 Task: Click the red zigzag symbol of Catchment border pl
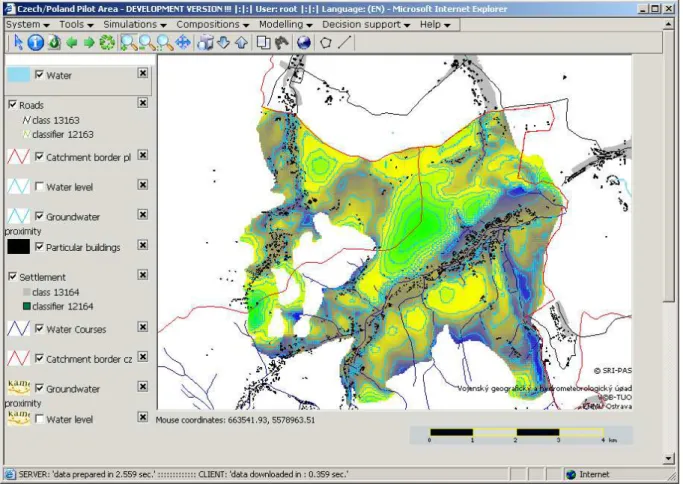pyautogui.click(x=18, y=157)
